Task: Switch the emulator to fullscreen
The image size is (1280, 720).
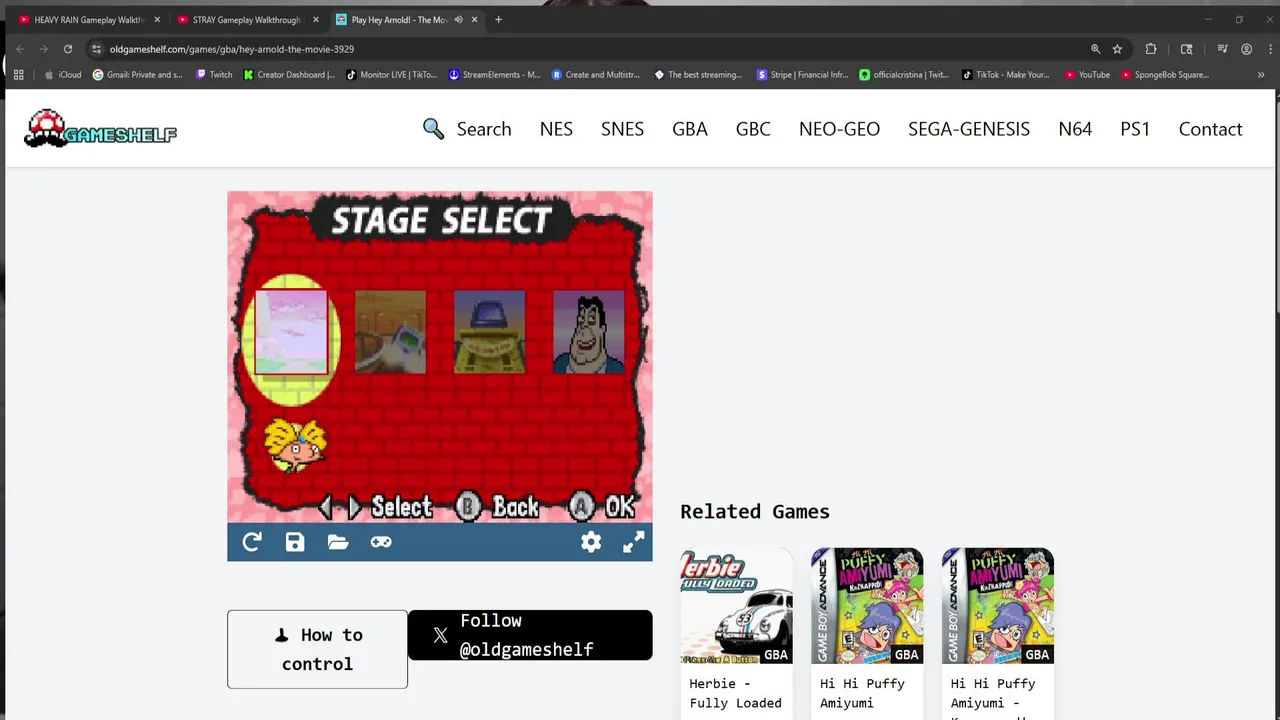Action: [x=634, y=542]
